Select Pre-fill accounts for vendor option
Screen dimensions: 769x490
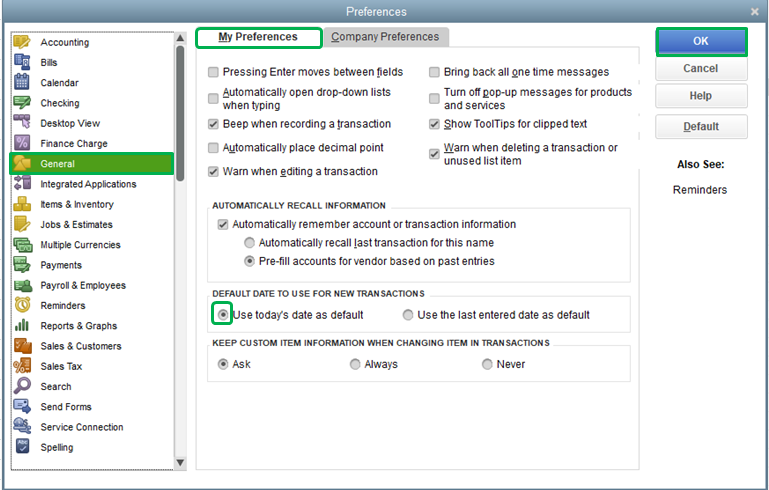pos(250,261)
